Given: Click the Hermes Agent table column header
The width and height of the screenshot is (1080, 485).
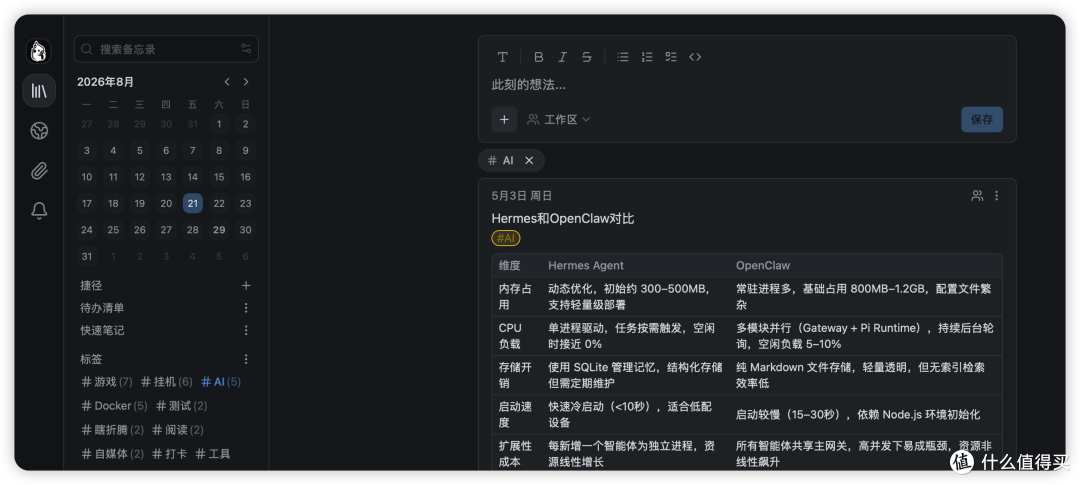Looking at the screenshot, I should [585, 265].
